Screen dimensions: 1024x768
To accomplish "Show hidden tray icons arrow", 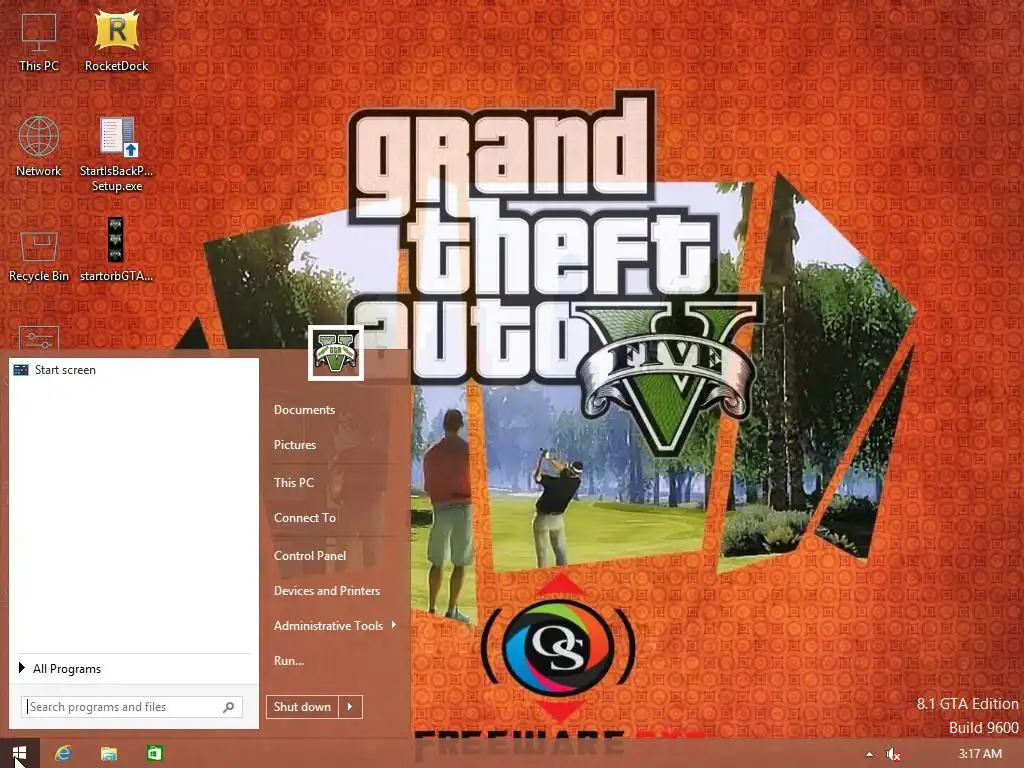I will (x=869, y=754).
